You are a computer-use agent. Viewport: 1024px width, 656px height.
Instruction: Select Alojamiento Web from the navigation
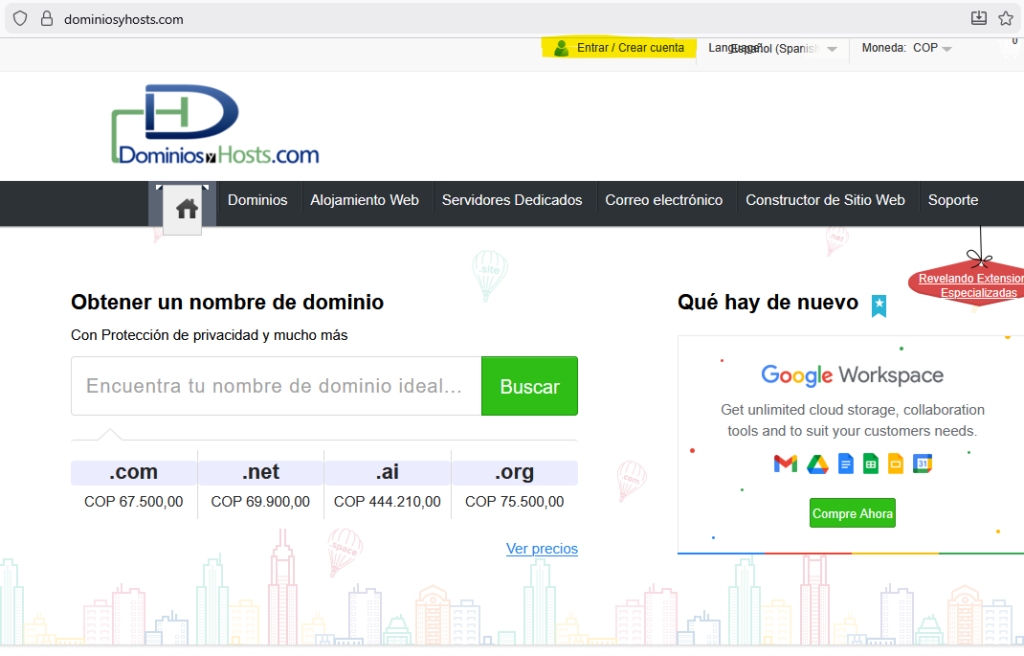click(365, 200)
